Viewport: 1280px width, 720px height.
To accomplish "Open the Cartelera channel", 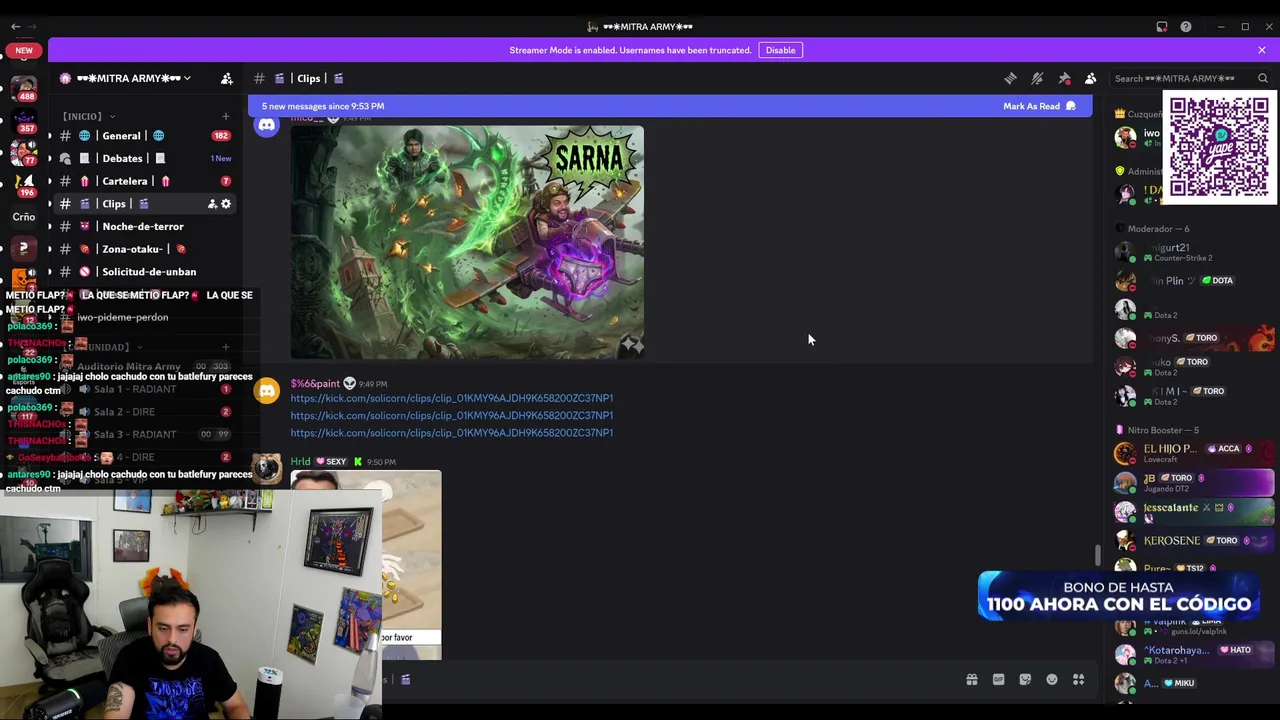I will 144,181.
